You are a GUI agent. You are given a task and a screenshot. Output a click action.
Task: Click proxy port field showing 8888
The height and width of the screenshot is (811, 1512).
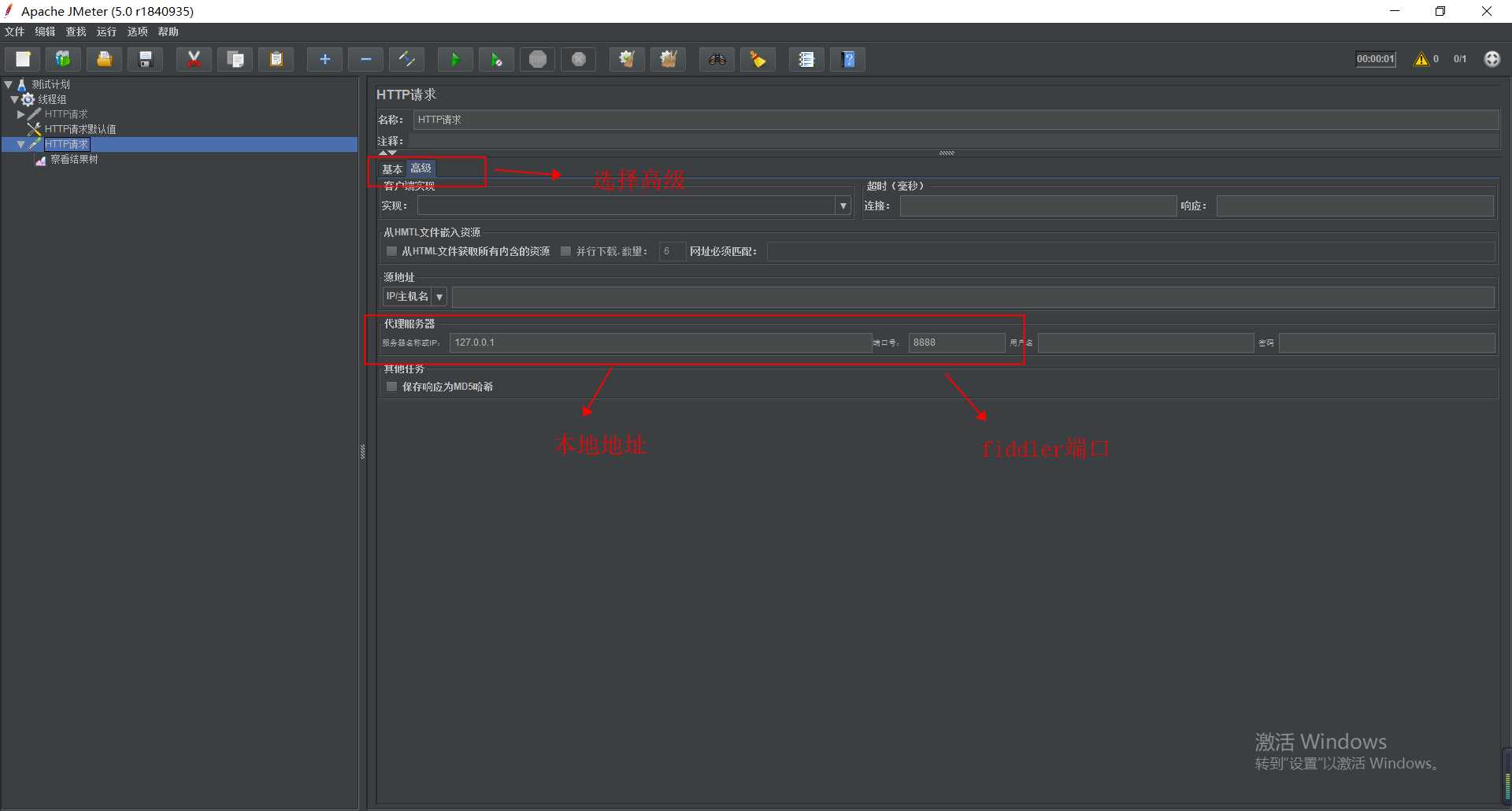[957, 343]
